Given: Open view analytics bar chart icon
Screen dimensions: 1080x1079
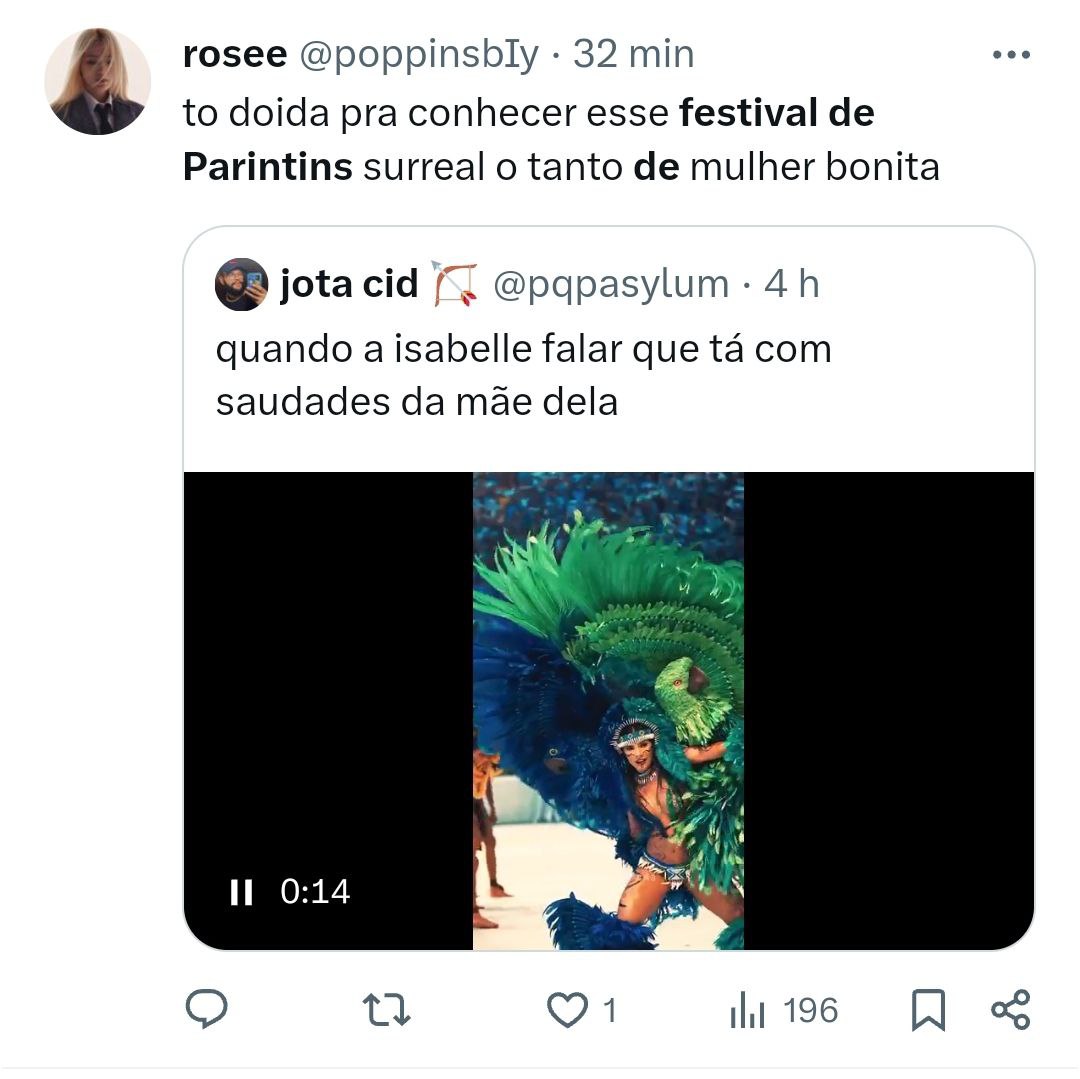Looking at the screenshot, I should [x=747, y=1010].
